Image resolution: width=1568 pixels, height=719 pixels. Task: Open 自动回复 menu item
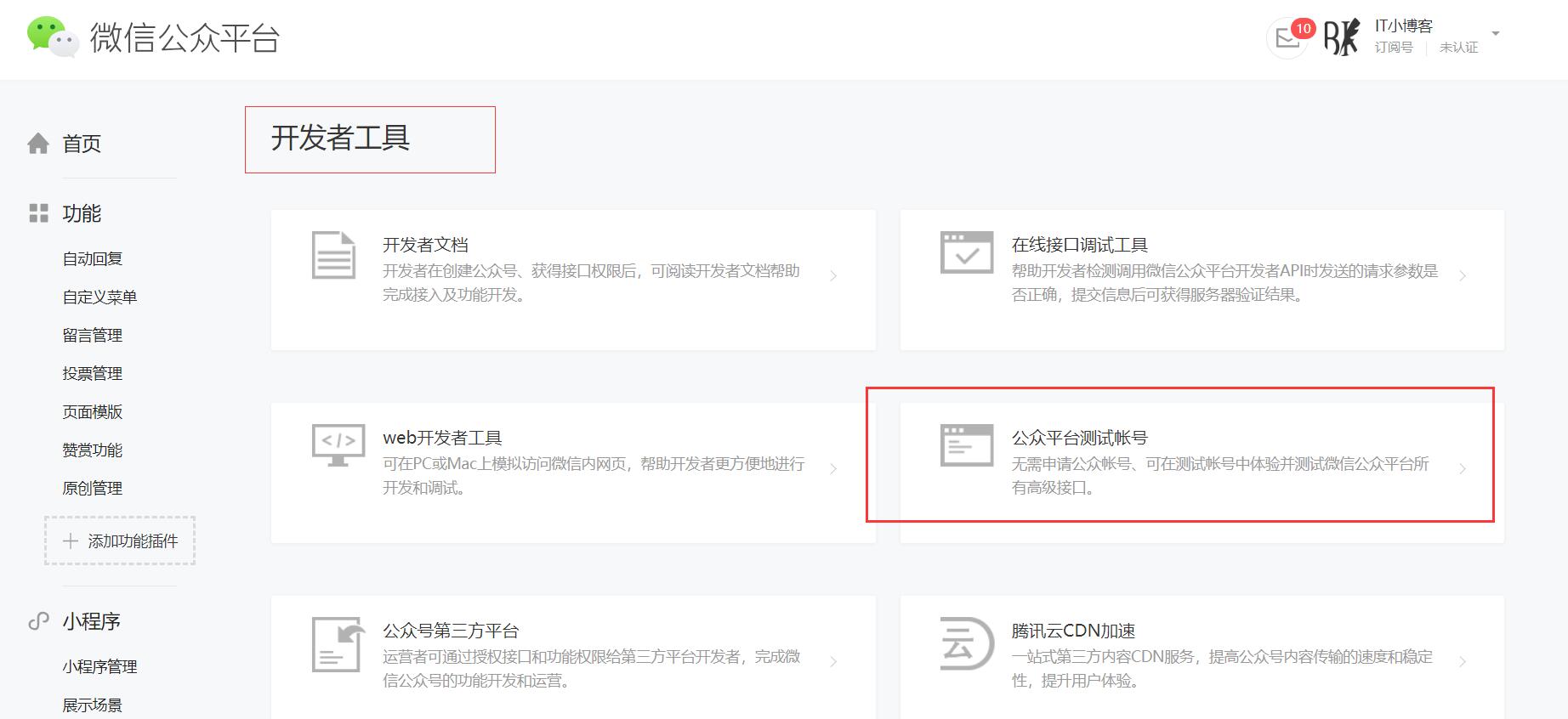click(x=93, y=258)
